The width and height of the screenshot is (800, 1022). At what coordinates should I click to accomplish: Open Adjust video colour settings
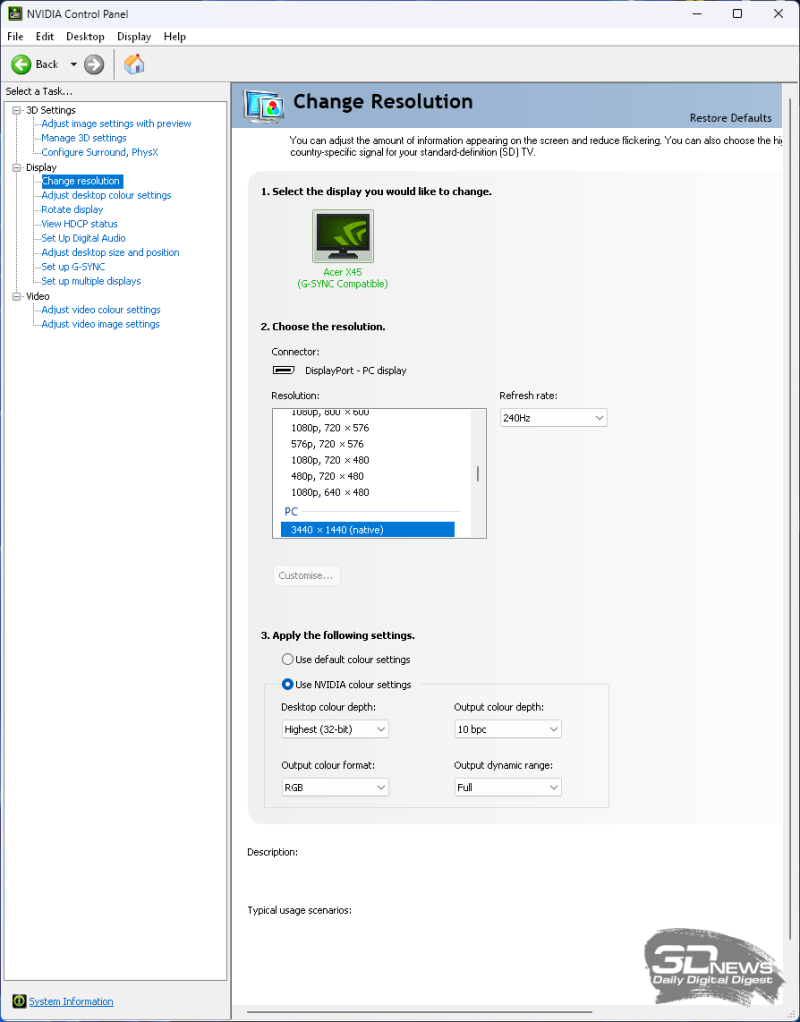[x=101, y=310]
